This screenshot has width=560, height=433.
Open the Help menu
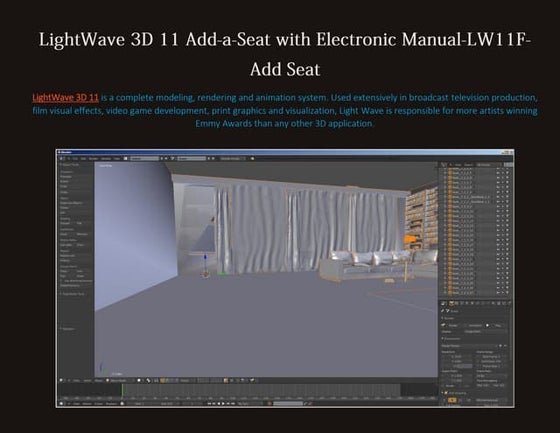[117, 158]
